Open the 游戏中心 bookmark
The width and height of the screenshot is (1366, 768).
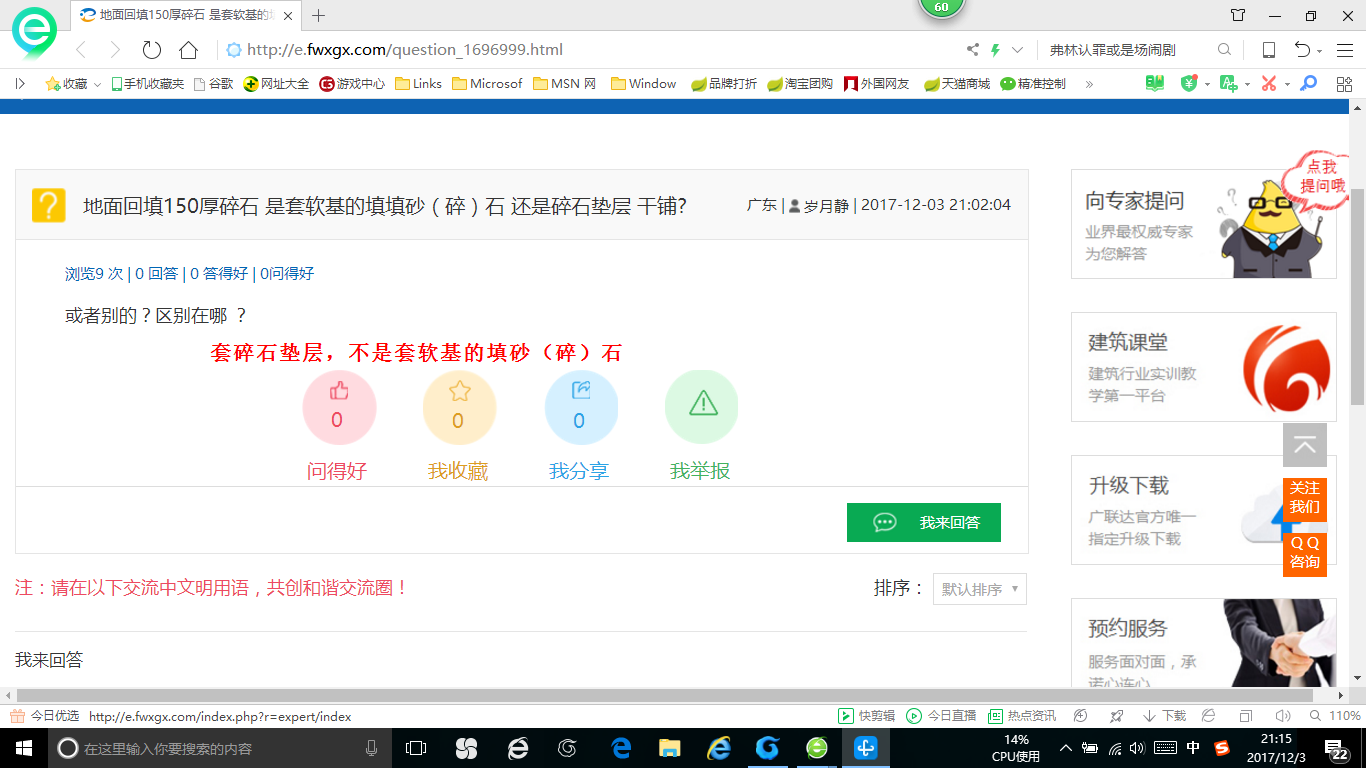[352, 84]
